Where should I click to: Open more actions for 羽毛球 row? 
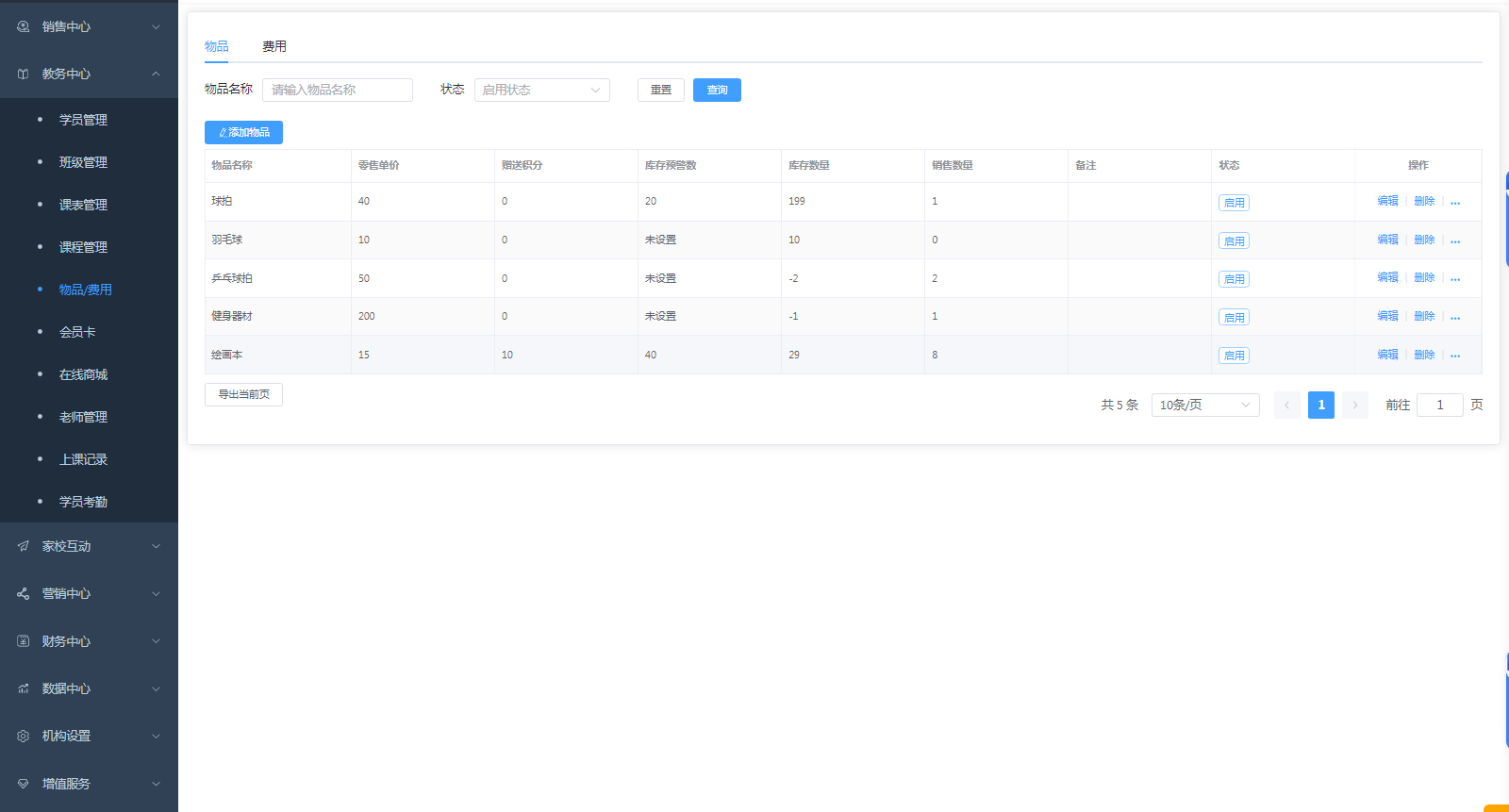1455,240
